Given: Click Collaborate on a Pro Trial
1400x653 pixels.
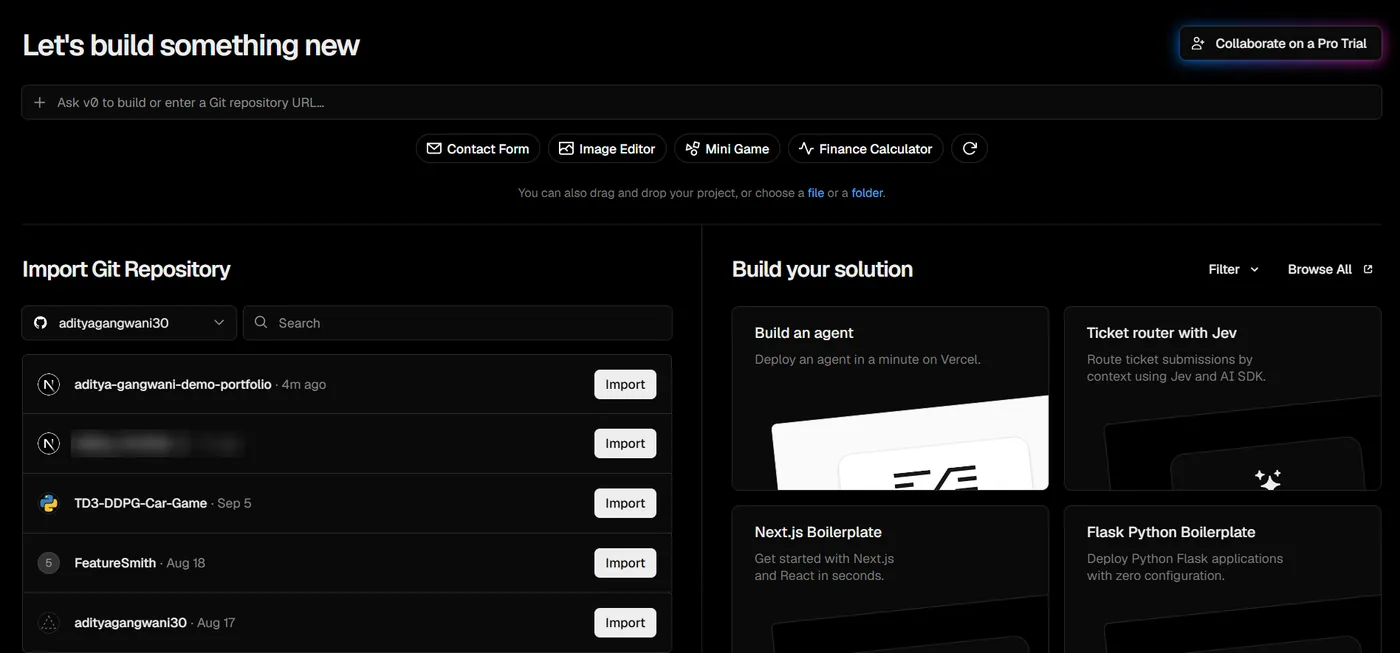Looking at the screenshot, I should pos(1281,43).
